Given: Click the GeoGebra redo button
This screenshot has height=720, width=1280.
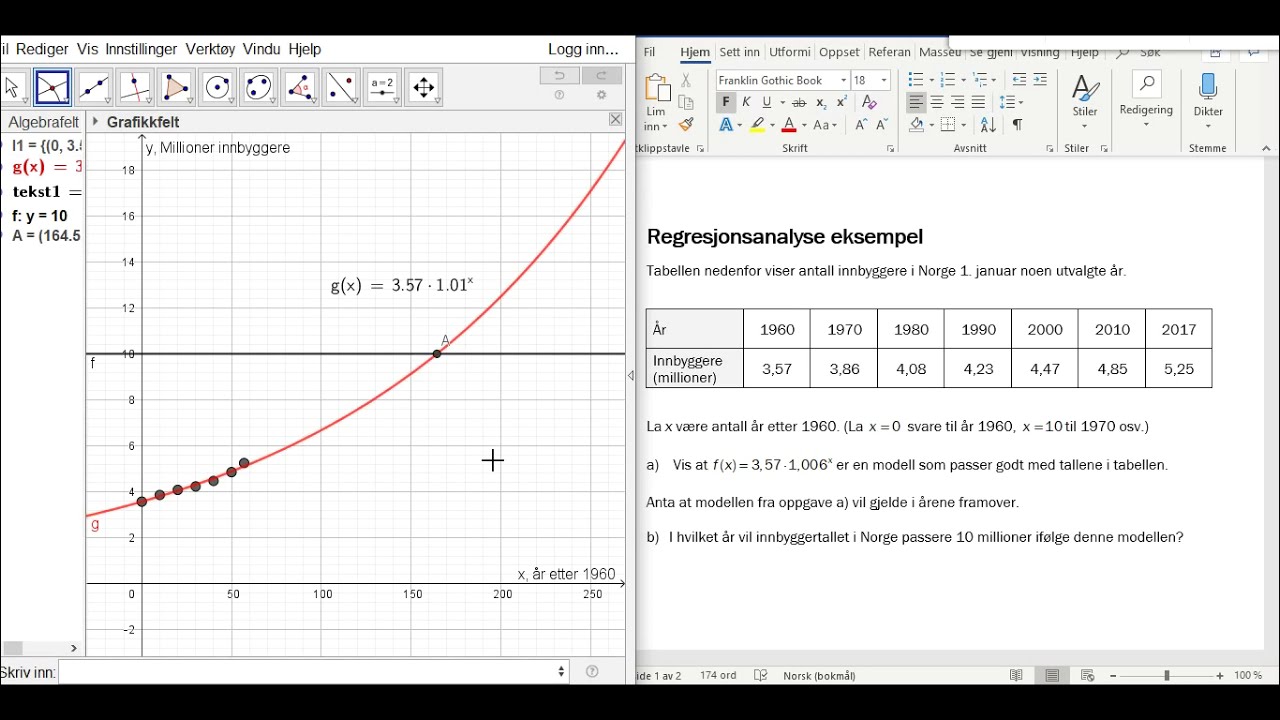Looking at the screenshot, I should pos(602,76).
